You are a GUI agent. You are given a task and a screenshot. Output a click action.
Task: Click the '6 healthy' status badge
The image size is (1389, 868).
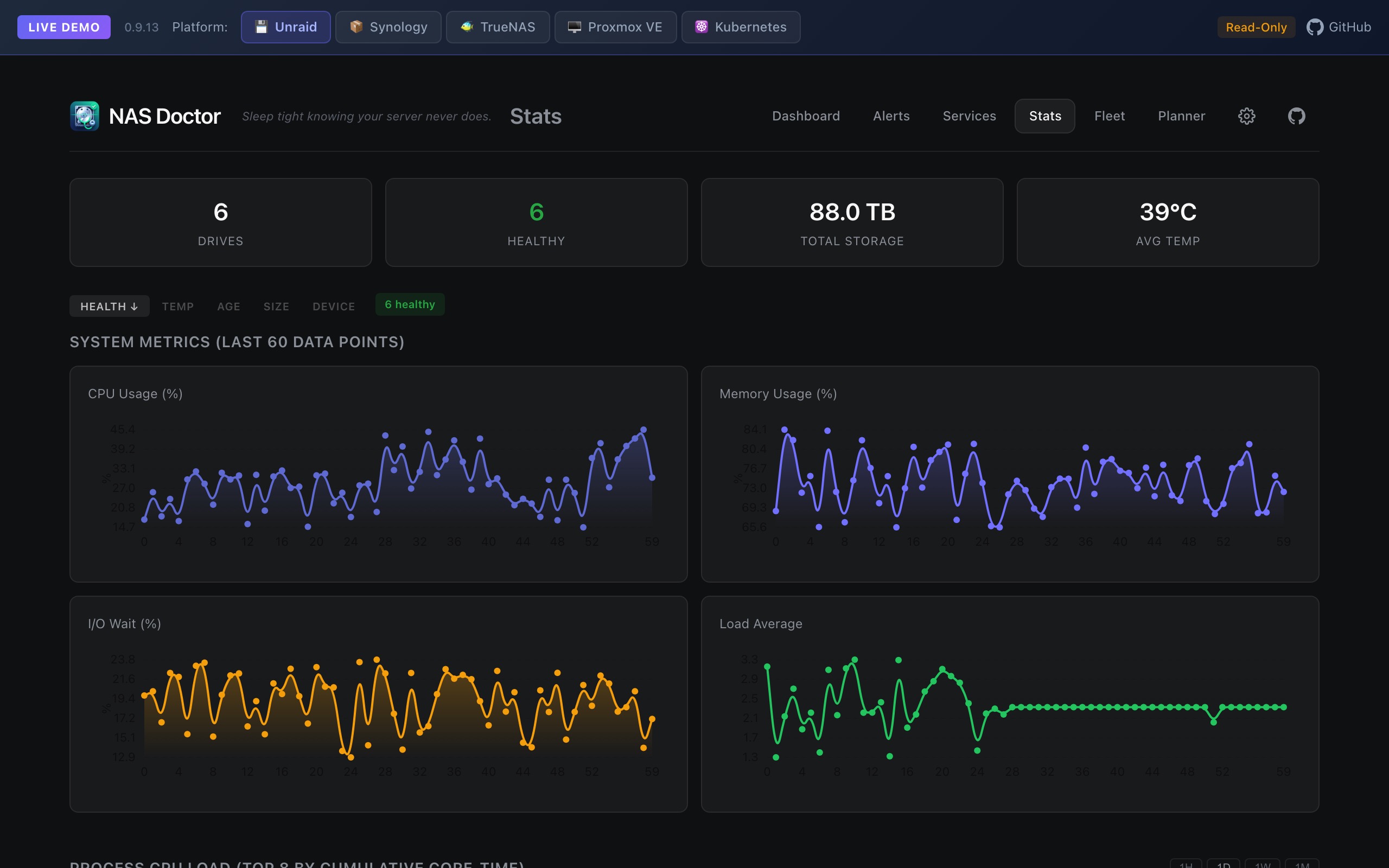(x=410, y=304)
